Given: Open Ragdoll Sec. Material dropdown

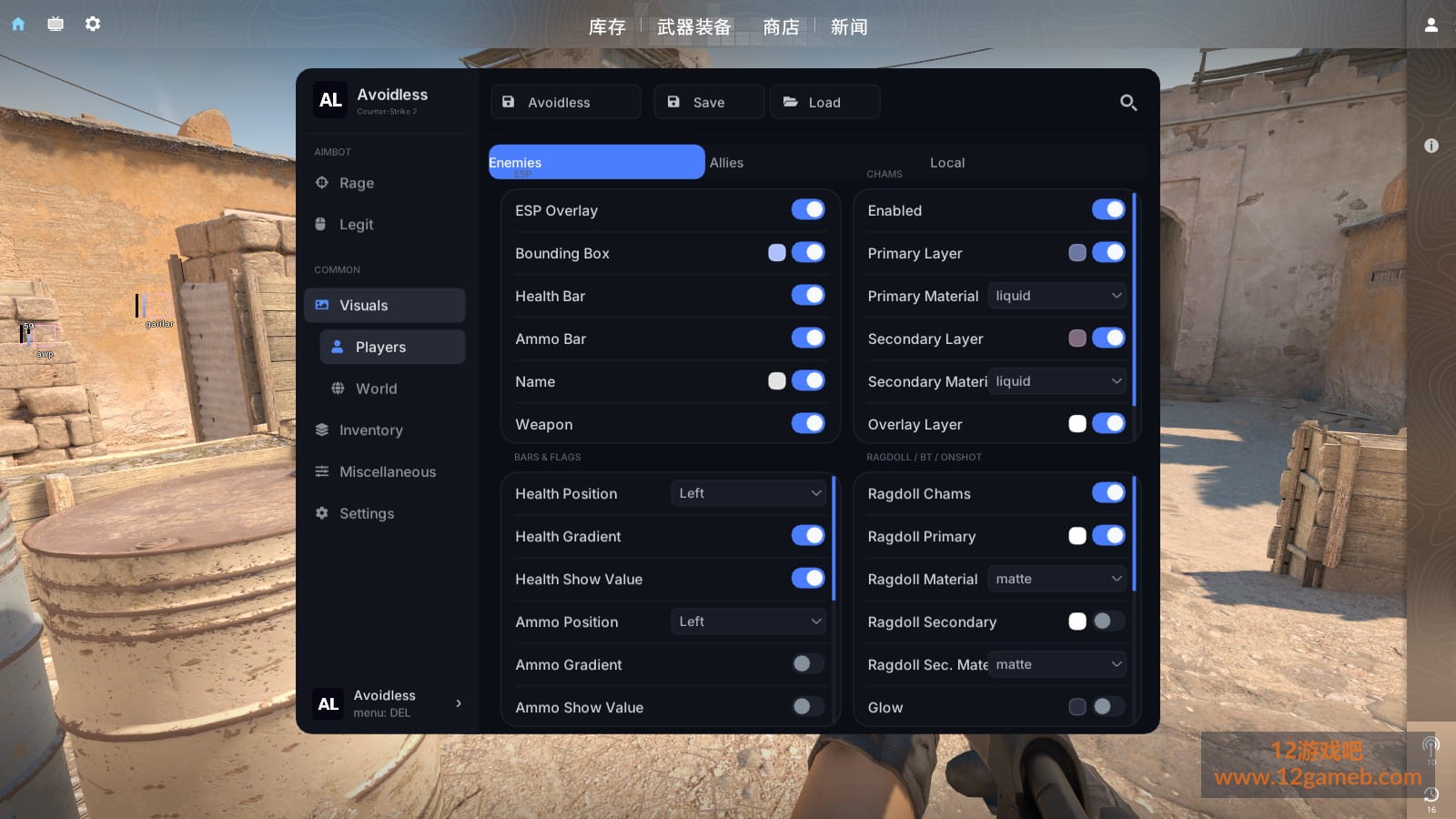Looking at the screenshot, I should (x=1057, y=664).
